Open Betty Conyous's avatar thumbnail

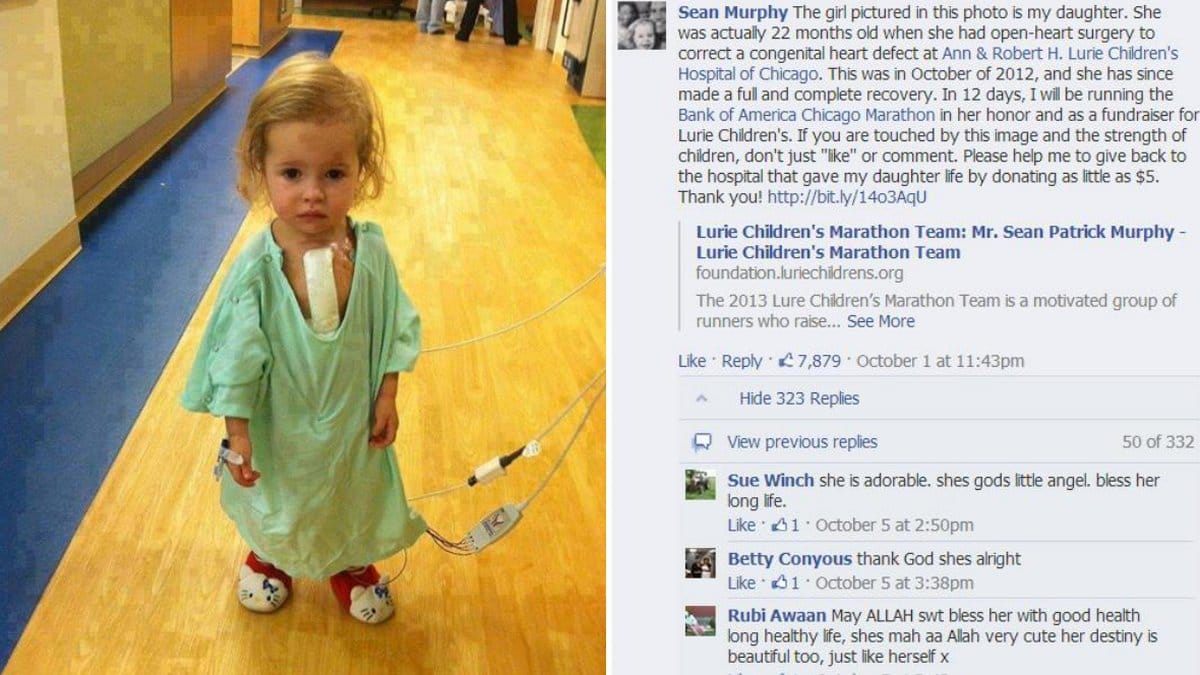coord(700,563)
